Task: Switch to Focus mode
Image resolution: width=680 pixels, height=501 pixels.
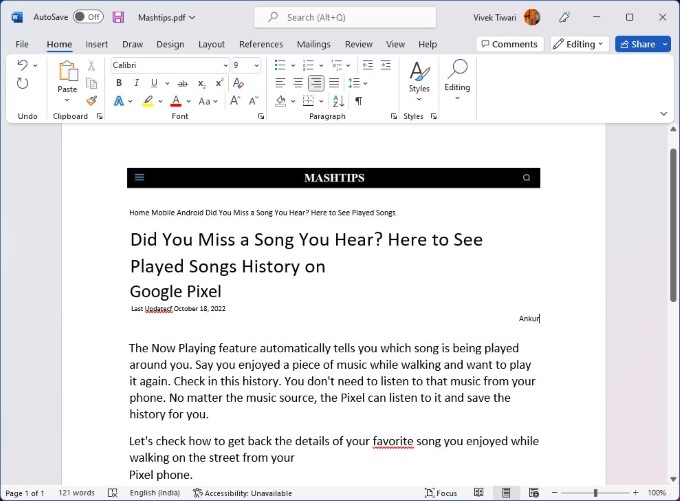Action: 441,493
